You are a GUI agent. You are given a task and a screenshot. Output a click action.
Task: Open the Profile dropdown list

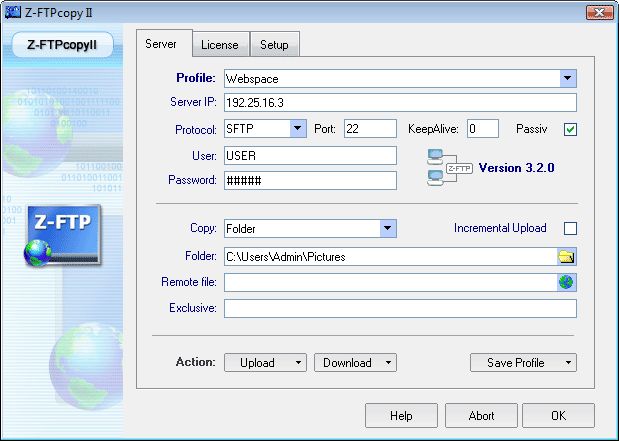click(x=568, y=78)
